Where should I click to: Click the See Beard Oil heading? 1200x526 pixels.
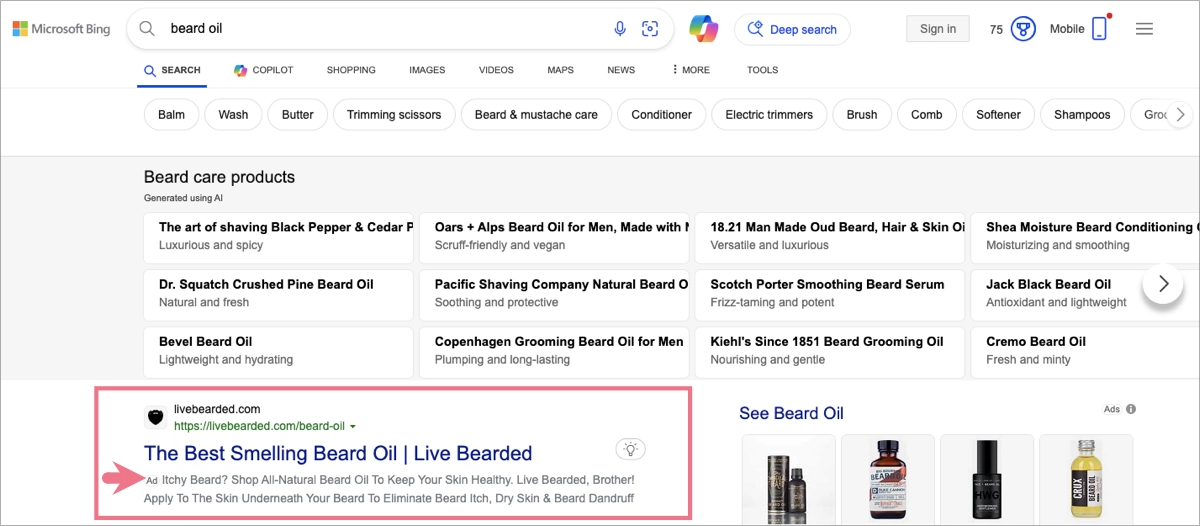(791, 413)
